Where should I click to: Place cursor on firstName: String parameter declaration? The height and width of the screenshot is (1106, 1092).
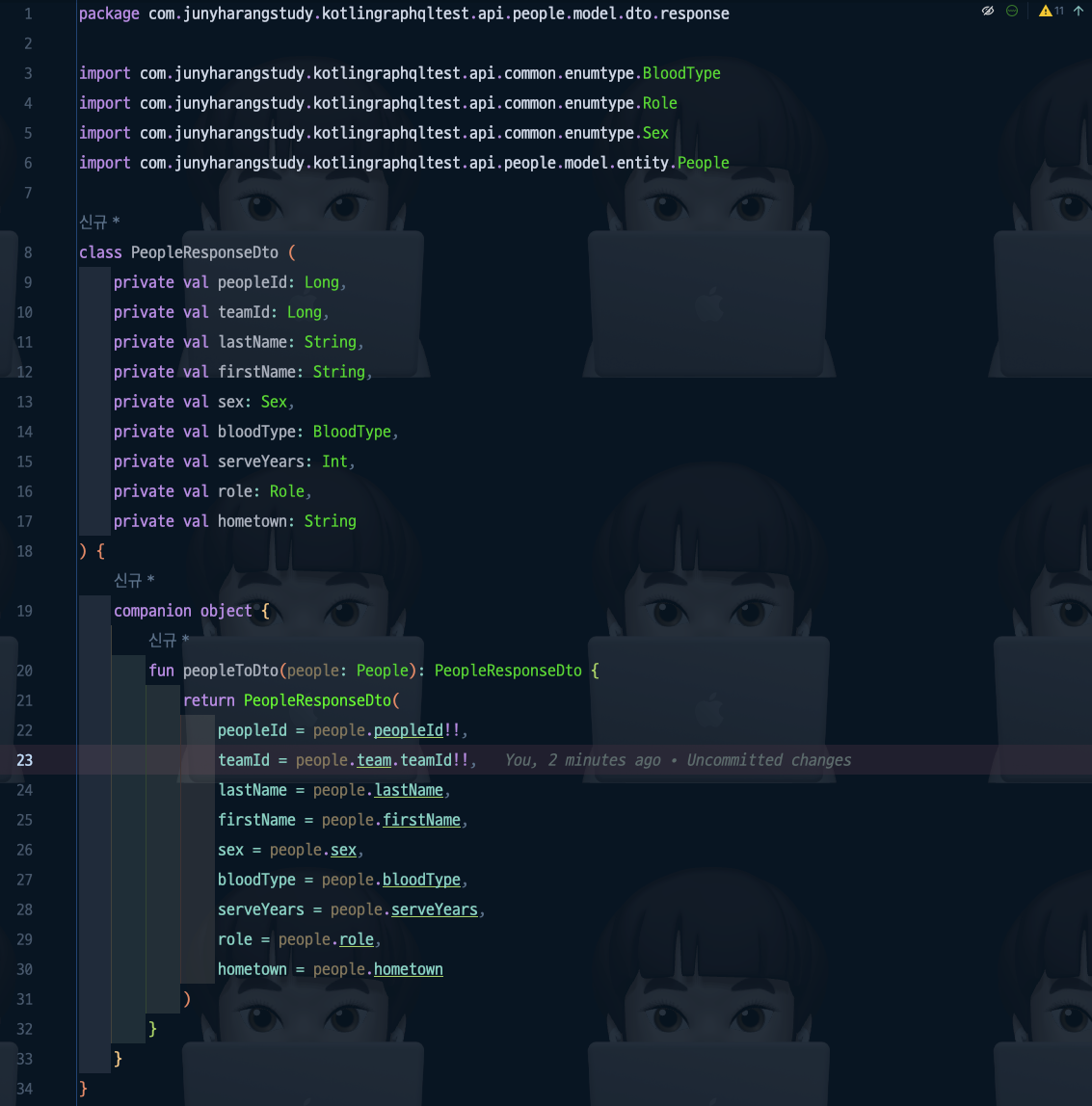click(291, 372)
